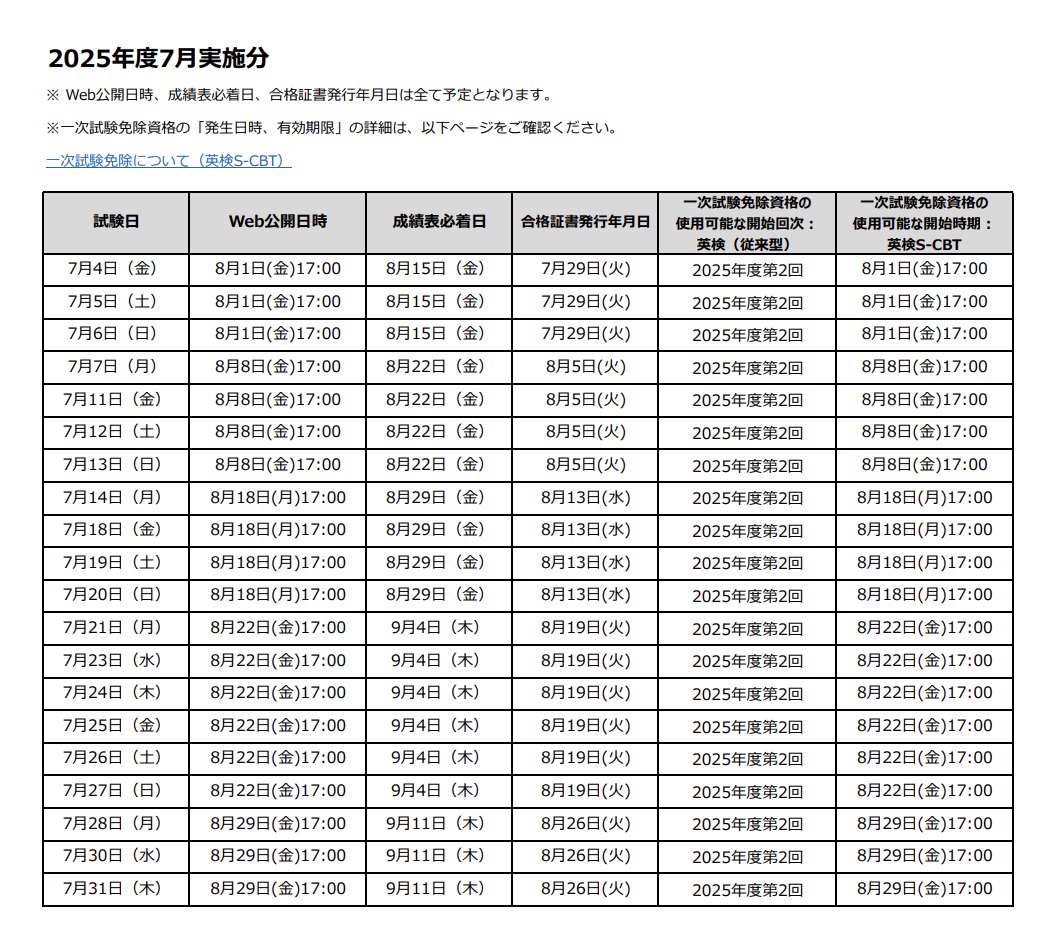Click 8月26日(火) in the 7月30日 row
The image size is (1062, 938).
585,856
